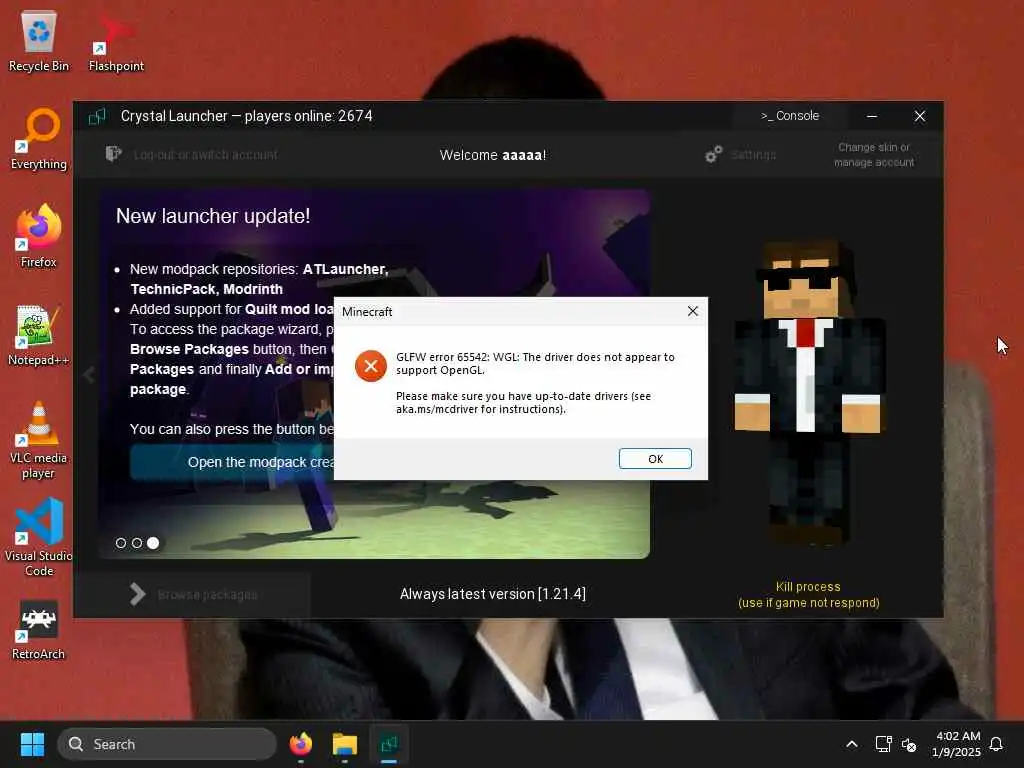Click the log out account icon

coord(113,153)
